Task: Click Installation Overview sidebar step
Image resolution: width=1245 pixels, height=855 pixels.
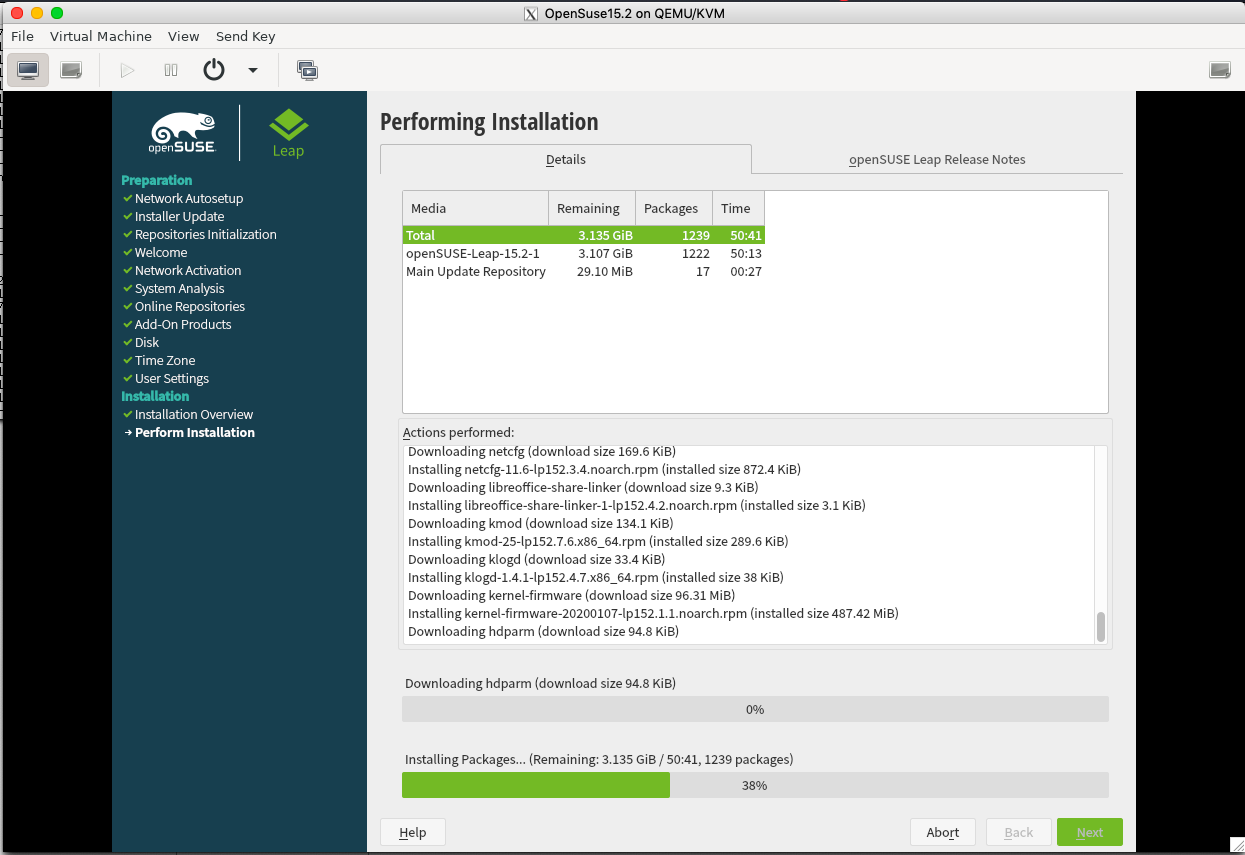Action: [194, 414]
